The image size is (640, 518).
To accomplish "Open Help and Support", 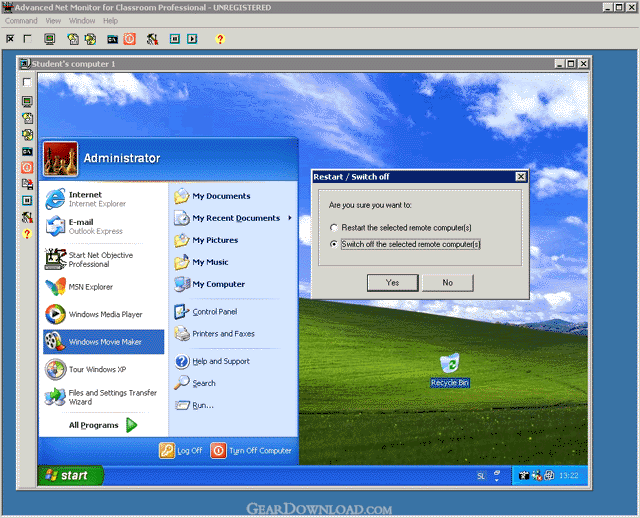I will click(233, 361).
